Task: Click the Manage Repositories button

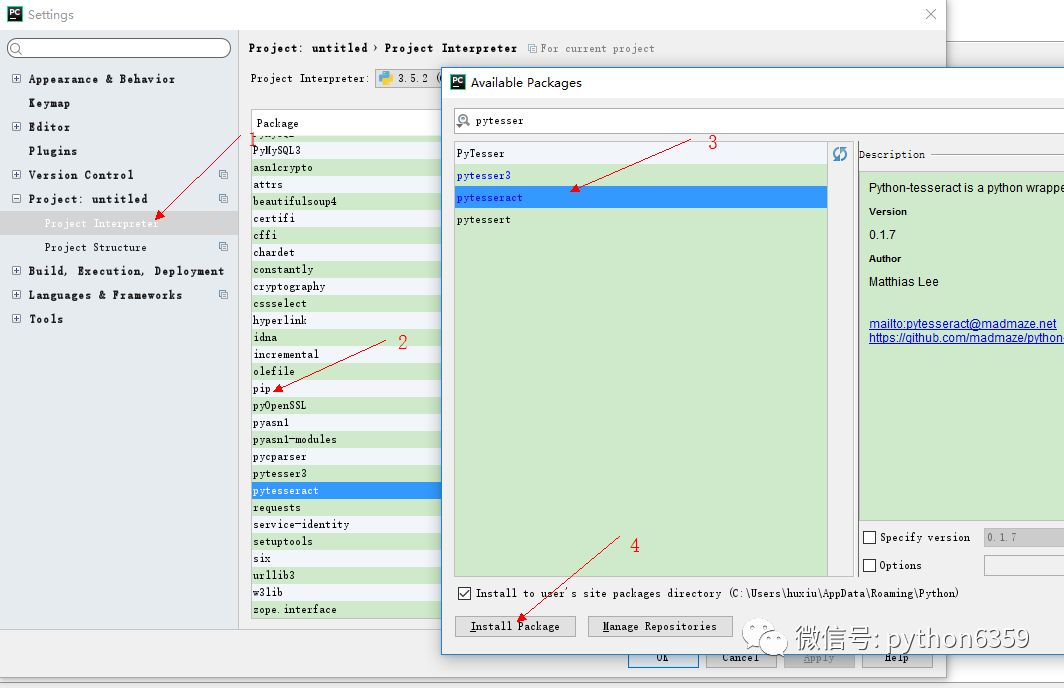Action: pos(660,626)
